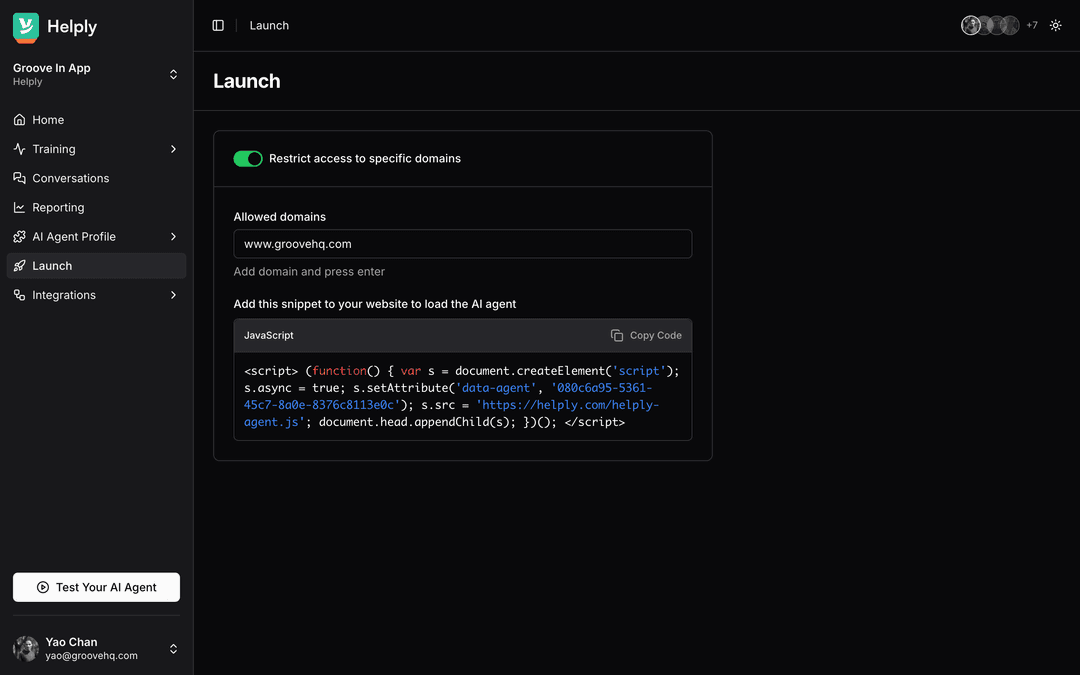The height and width of the screenshot is (675, 1080).
Task: Click the last team avatar beside +7
Action: coord(1010,25)
